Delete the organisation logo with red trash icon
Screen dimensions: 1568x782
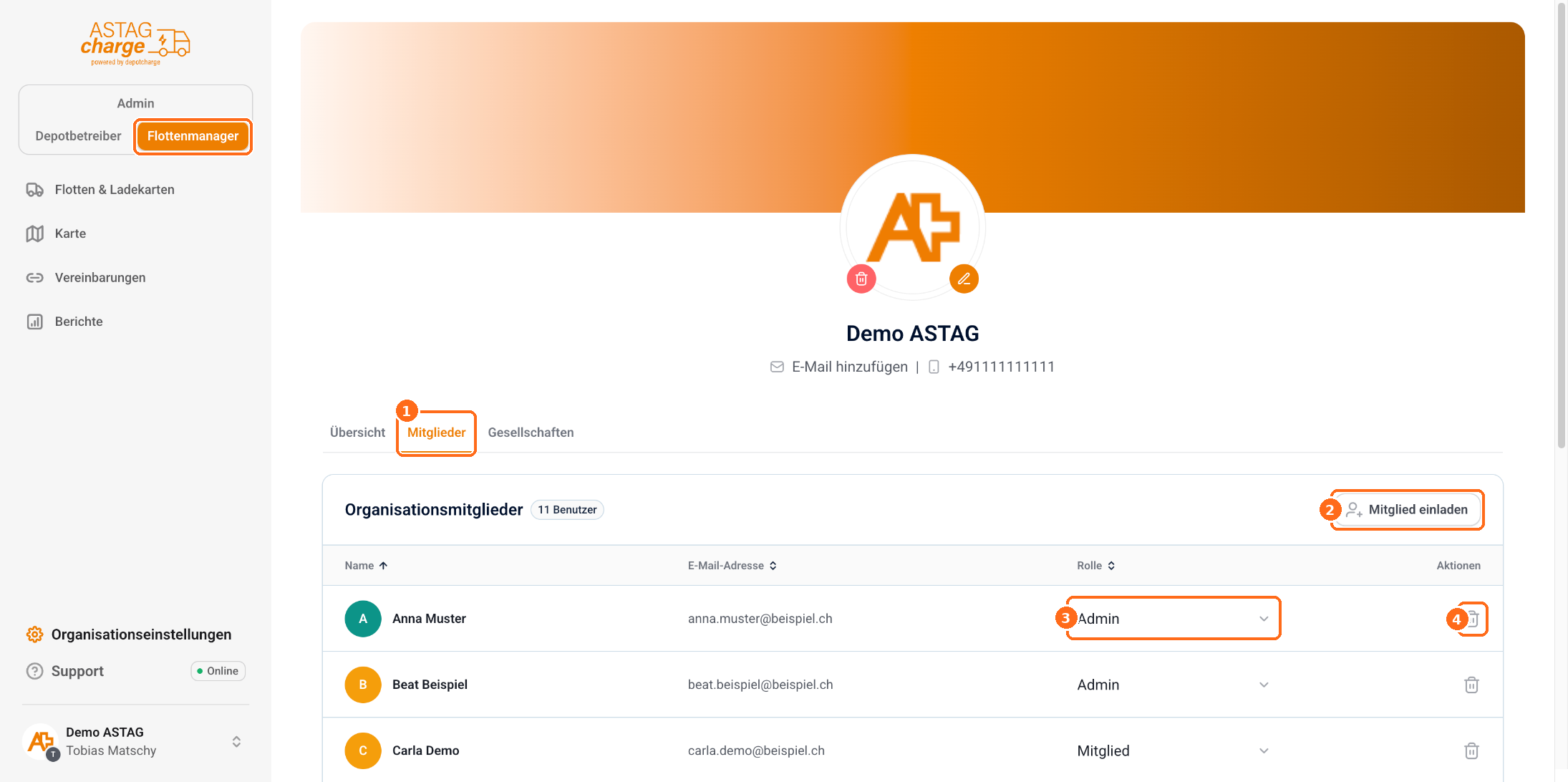click(861, 279)
